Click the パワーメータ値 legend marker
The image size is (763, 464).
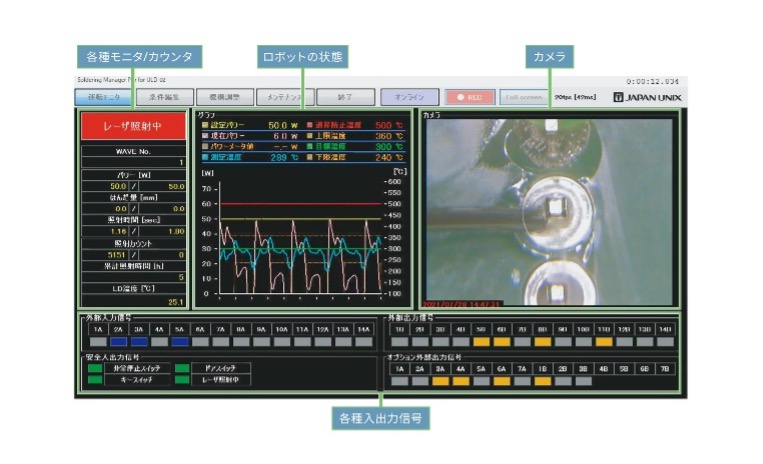click(205, 146)
